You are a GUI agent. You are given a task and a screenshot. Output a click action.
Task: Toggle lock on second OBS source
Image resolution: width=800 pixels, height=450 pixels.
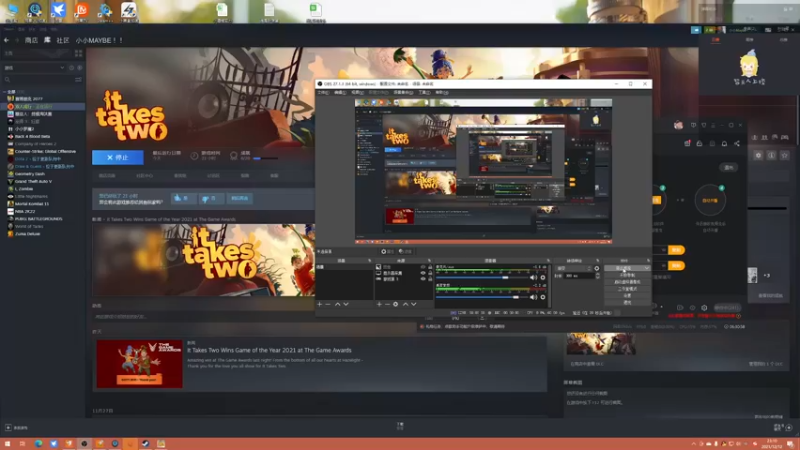[430, 273]
